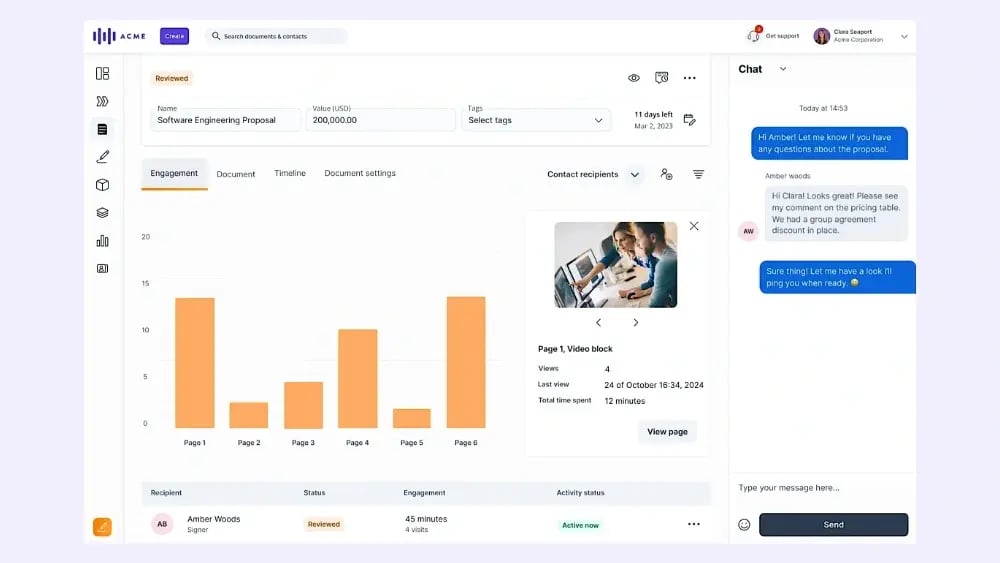Click the Active now status label
This screenshot has width=1000, height=563.
580,525
